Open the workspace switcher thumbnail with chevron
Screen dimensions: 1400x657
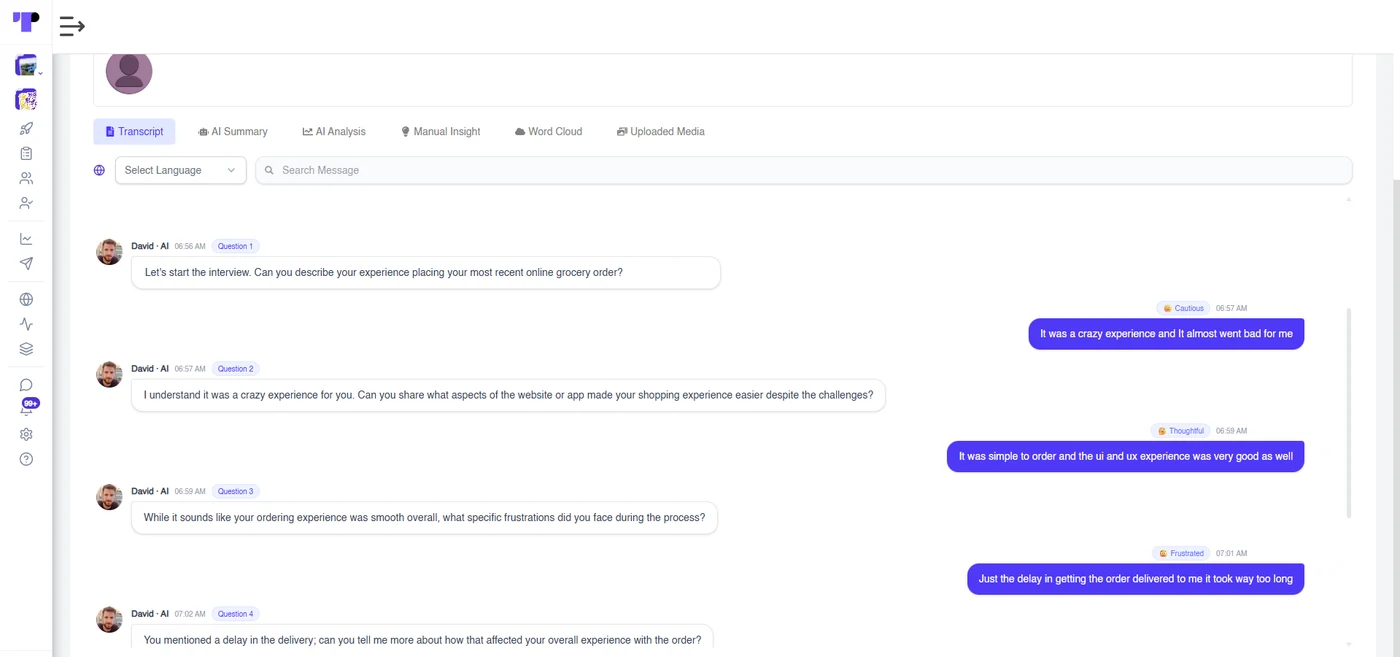(x=28, y=66)
